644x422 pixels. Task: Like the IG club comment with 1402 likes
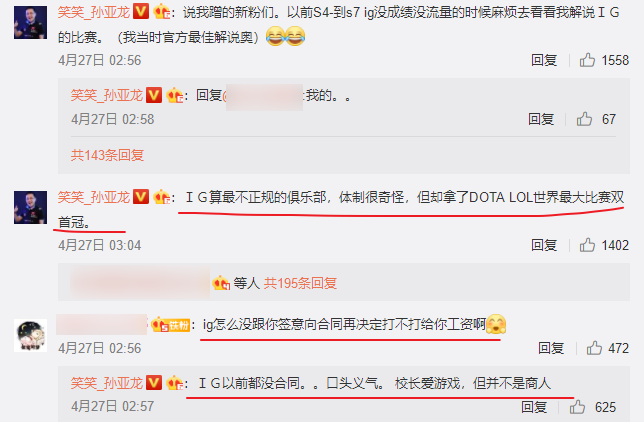click(x=587, y=245)
